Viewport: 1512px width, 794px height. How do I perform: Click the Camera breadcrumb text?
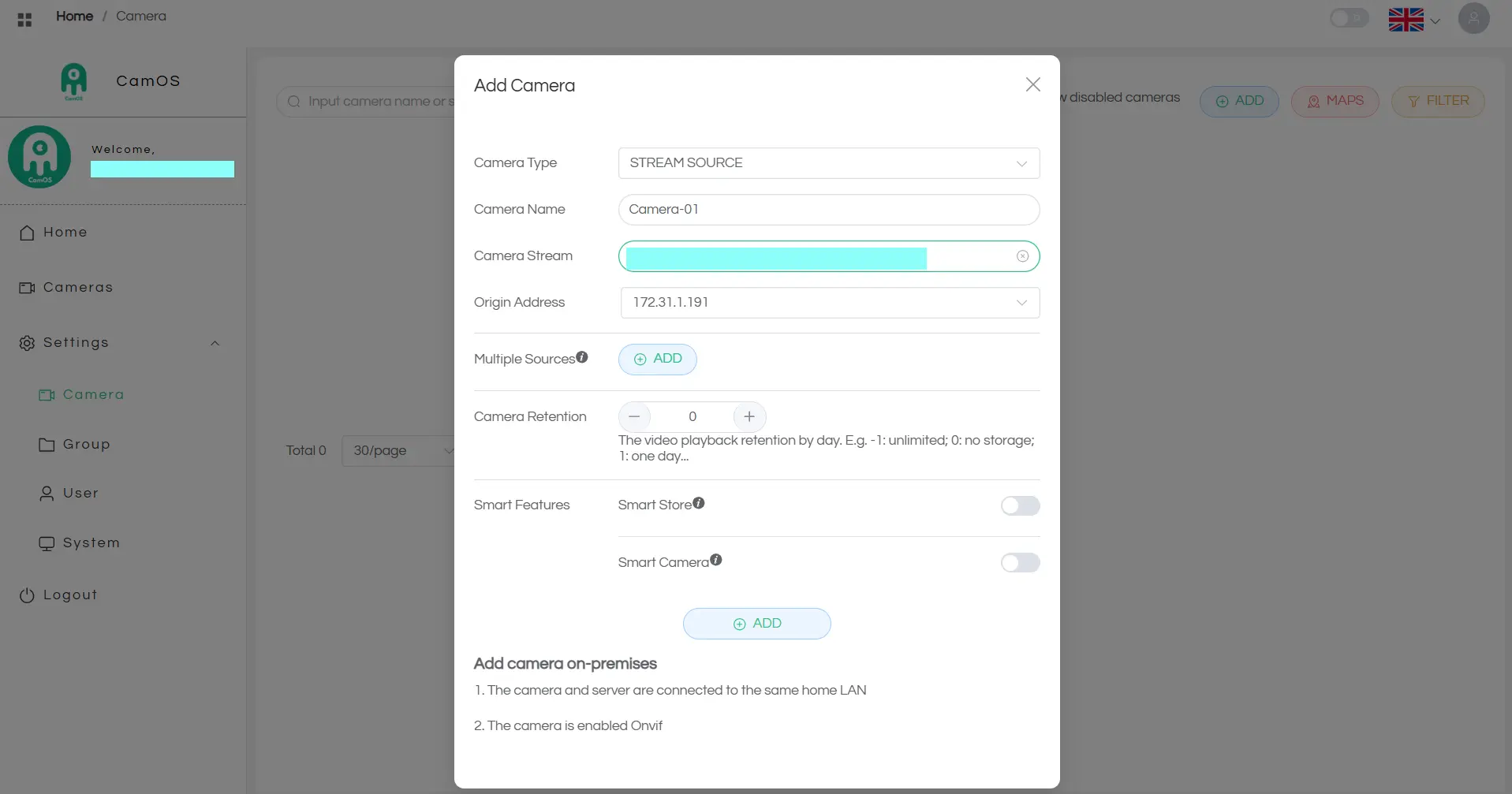141,16
